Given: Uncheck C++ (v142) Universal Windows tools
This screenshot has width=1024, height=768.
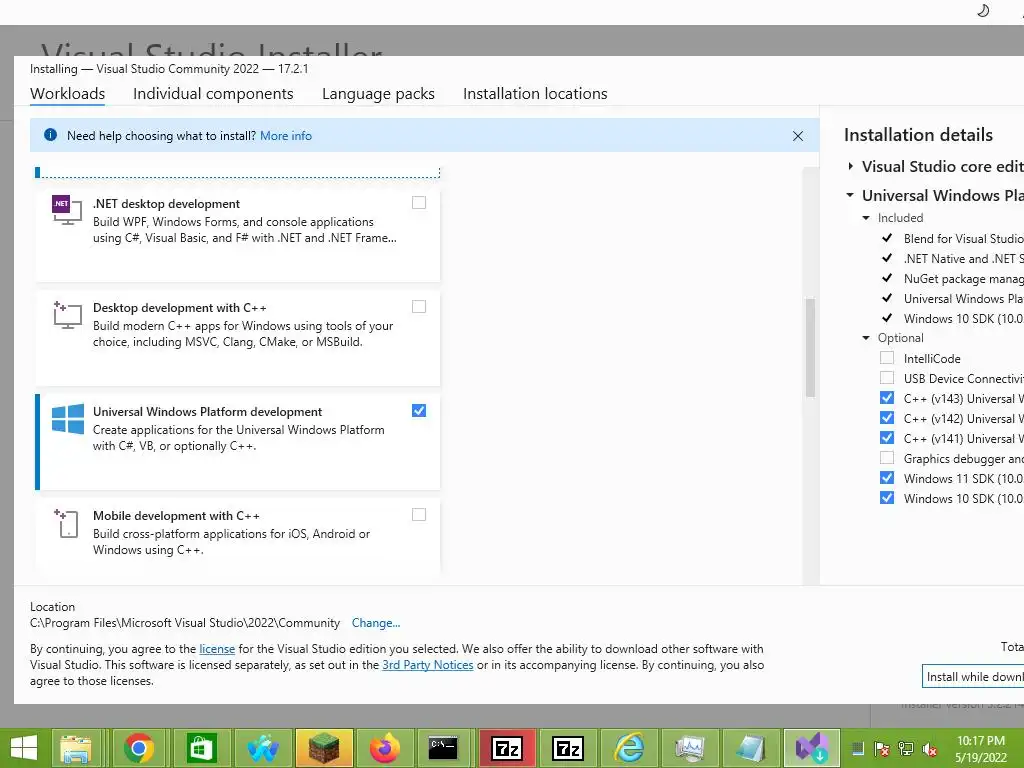Looking at the screenshot, I should click(x=887, y=418).
